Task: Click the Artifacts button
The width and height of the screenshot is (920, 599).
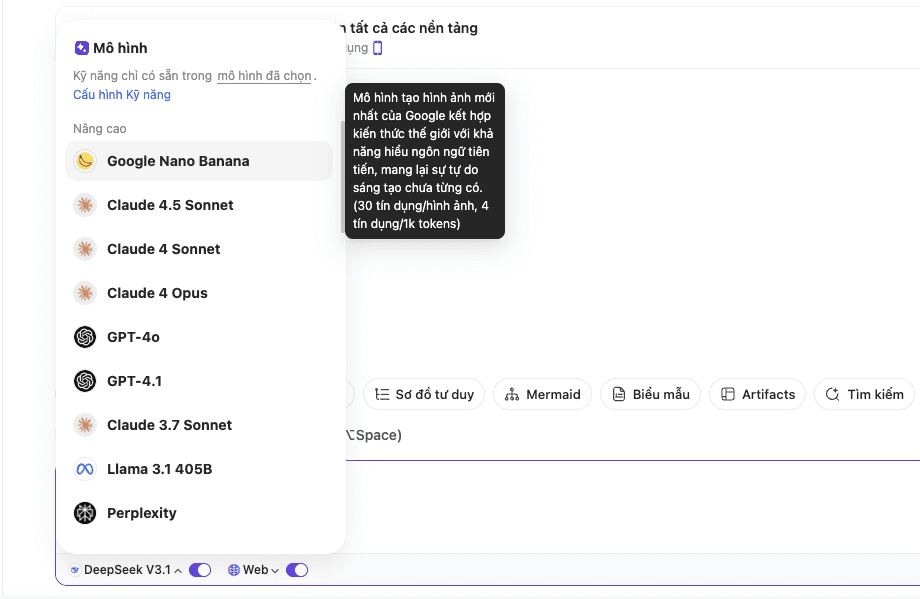Action: 757,394
